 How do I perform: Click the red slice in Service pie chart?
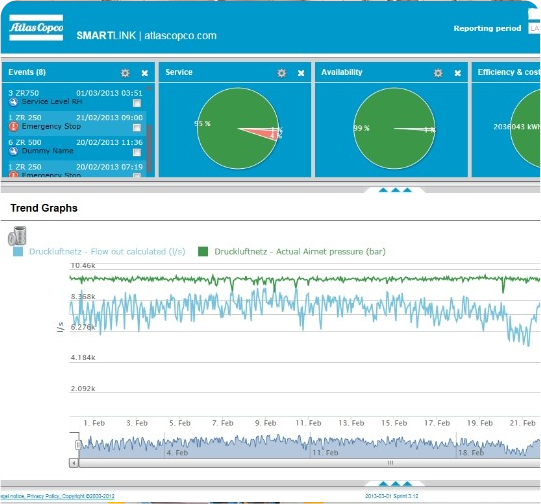pos(265,134)
